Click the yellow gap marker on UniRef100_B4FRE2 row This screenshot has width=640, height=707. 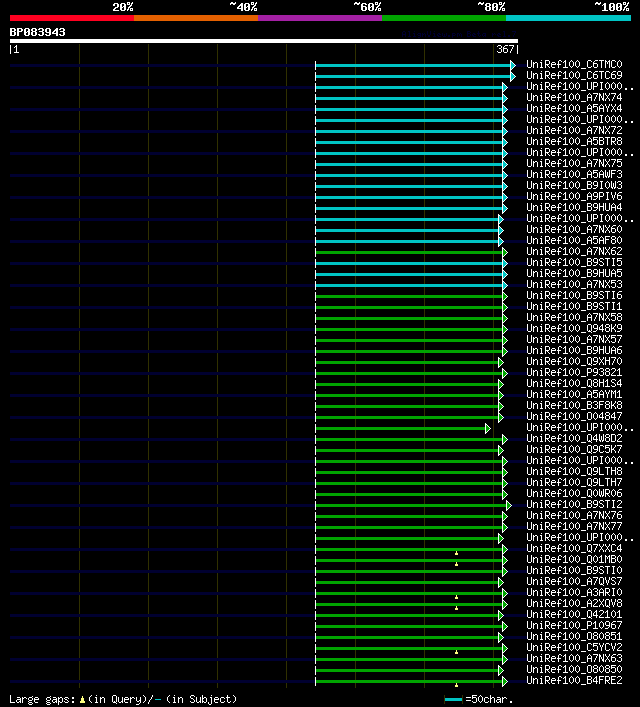tap(456, 685)
